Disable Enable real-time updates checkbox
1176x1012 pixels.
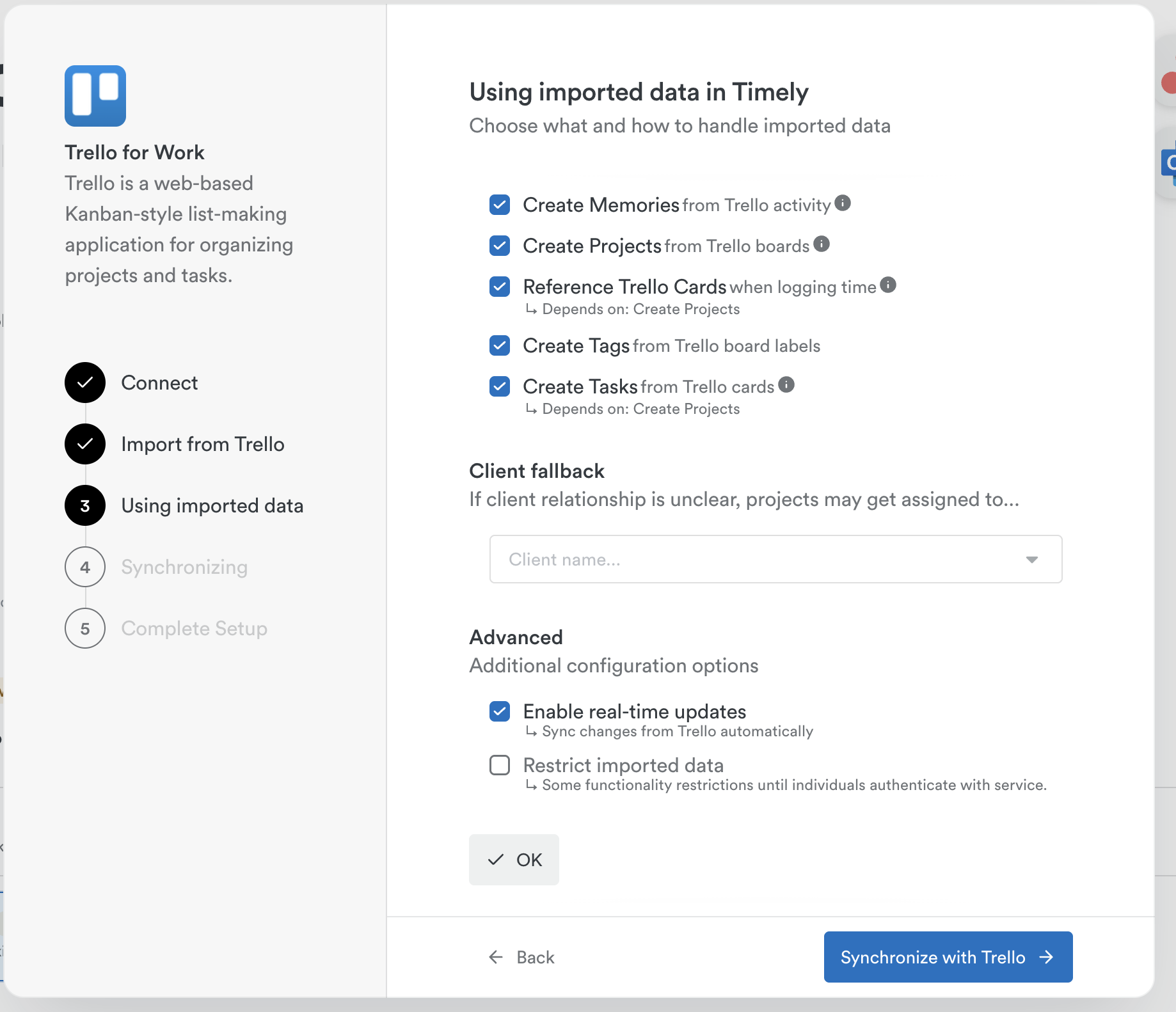[500, 711]
